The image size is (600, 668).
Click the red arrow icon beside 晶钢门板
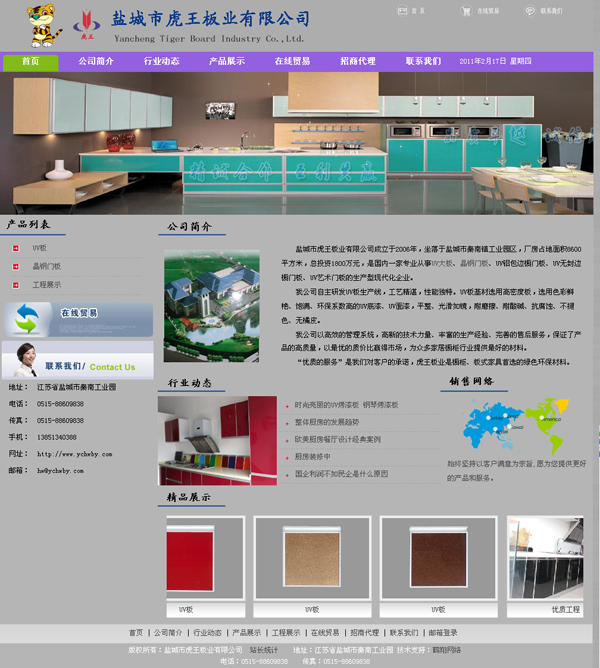pos(15,266)
